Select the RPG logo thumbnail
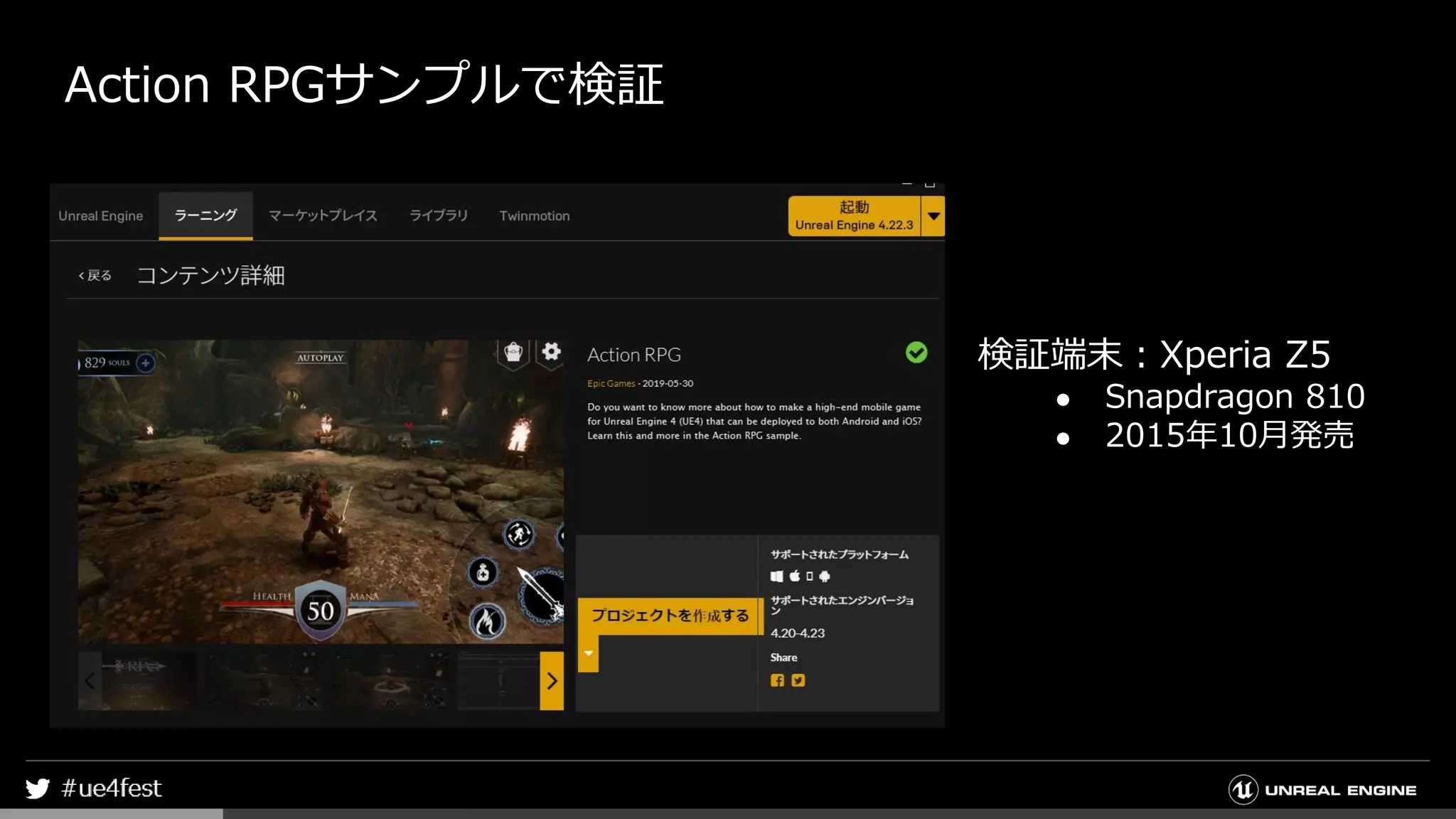This screenshot has height=819, width=1456. (x=139, y=681)
